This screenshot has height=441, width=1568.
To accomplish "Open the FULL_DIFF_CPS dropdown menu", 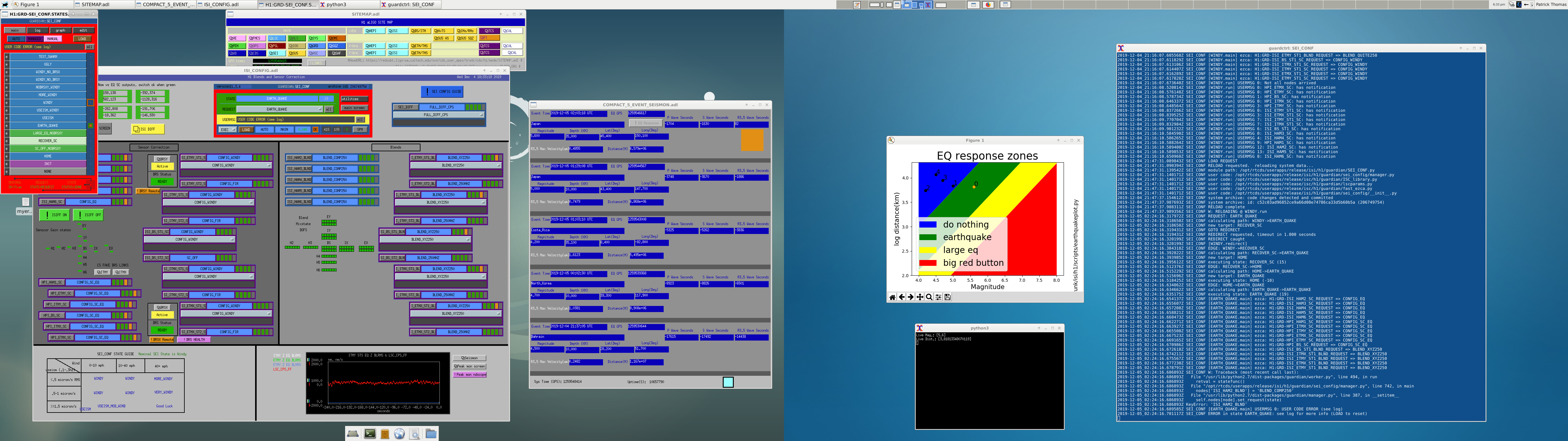I will pyautogui.click(x=438, y=115).
